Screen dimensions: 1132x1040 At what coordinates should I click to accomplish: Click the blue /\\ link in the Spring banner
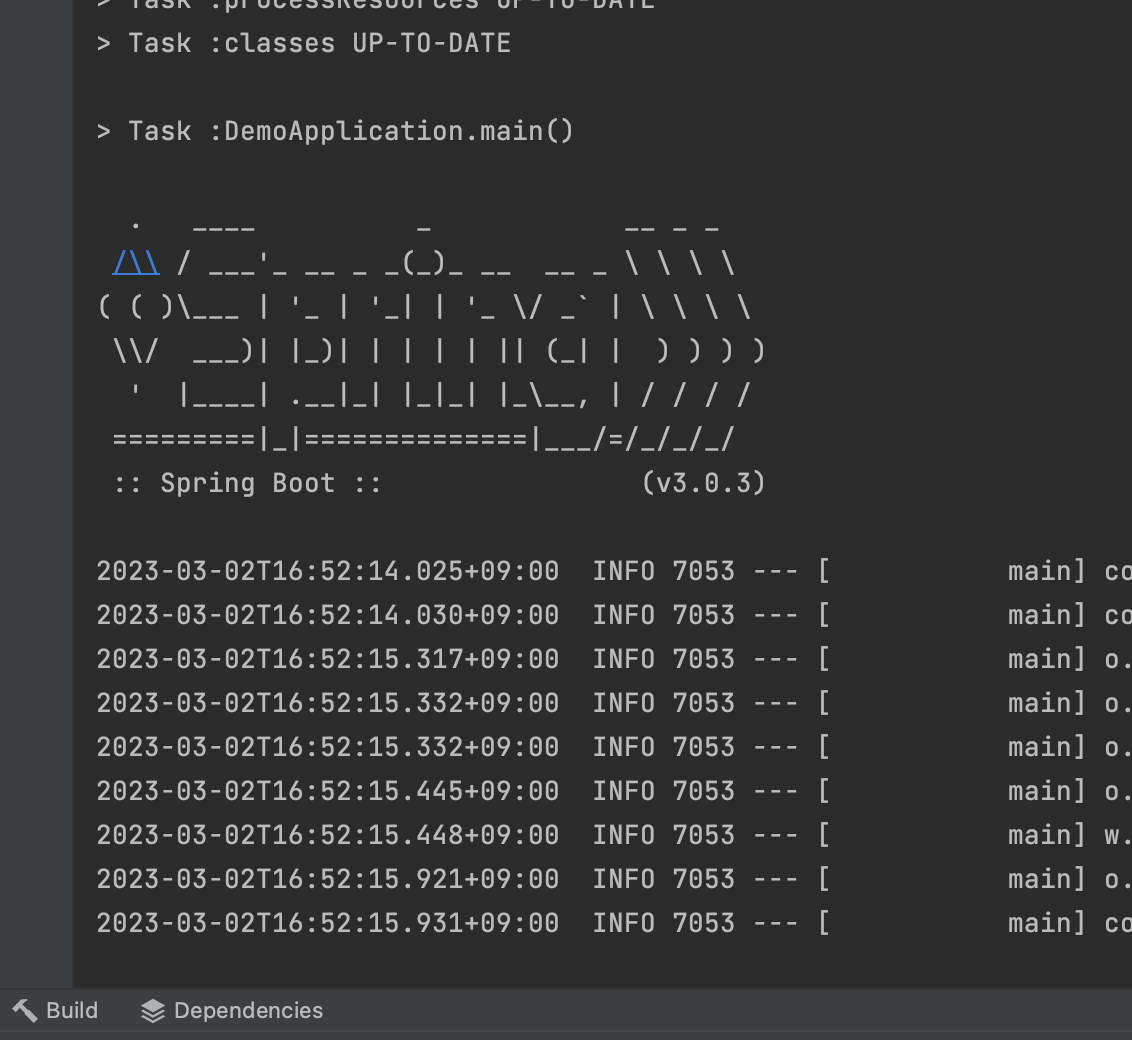pyautogui.click(x=136, y=263)
